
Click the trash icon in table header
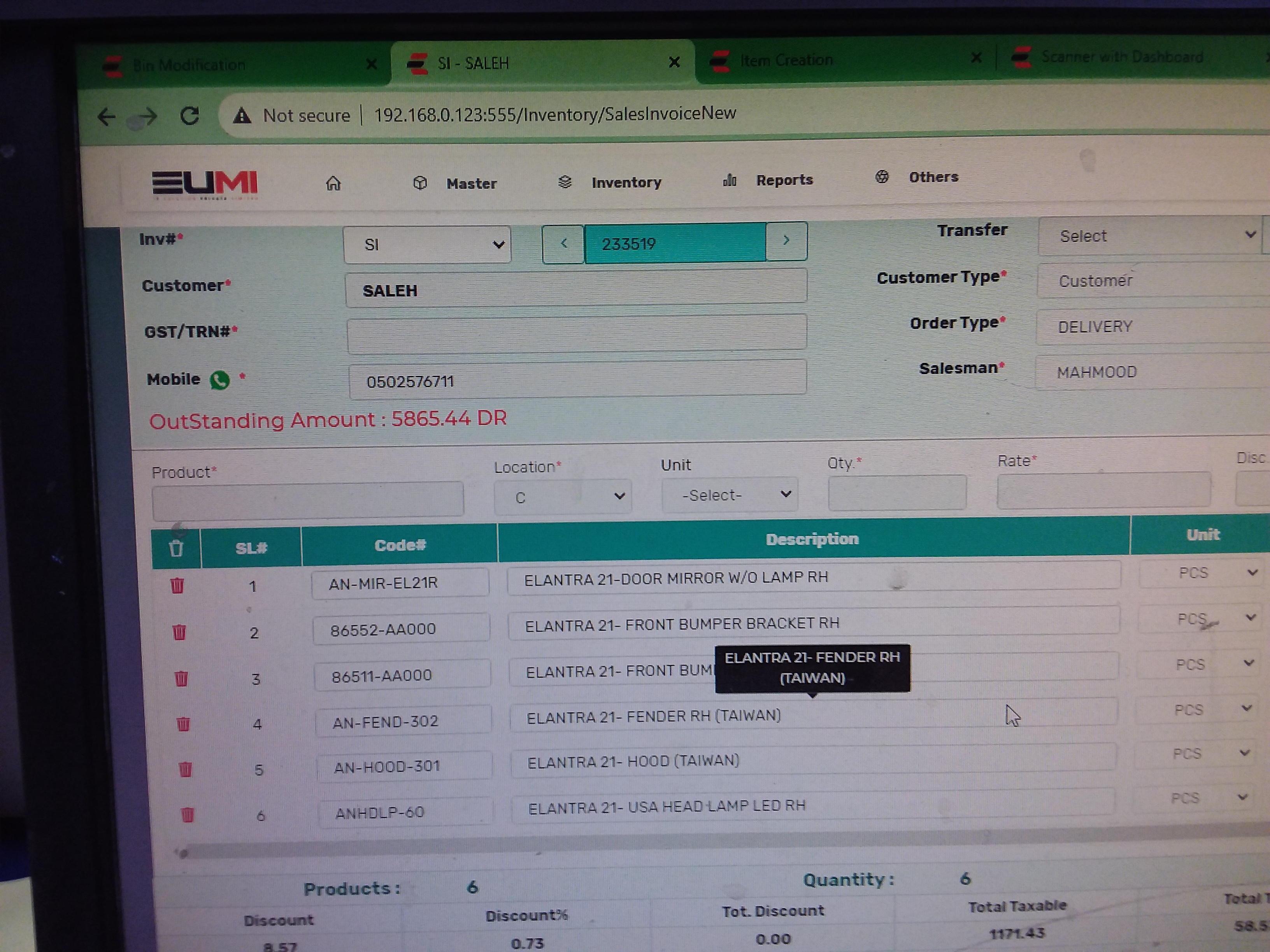(x=176, y=549)
